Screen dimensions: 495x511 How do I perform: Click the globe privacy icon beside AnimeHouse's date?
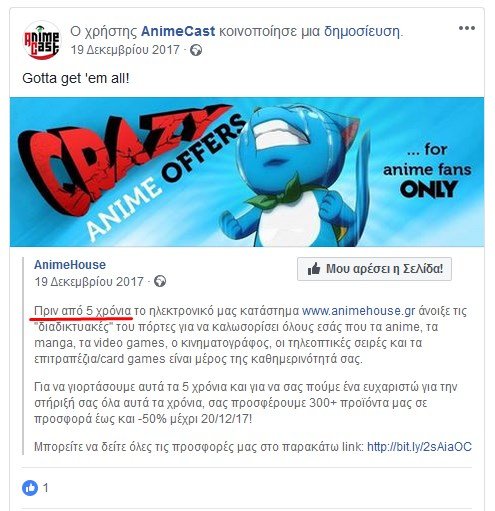click(160, 281)
